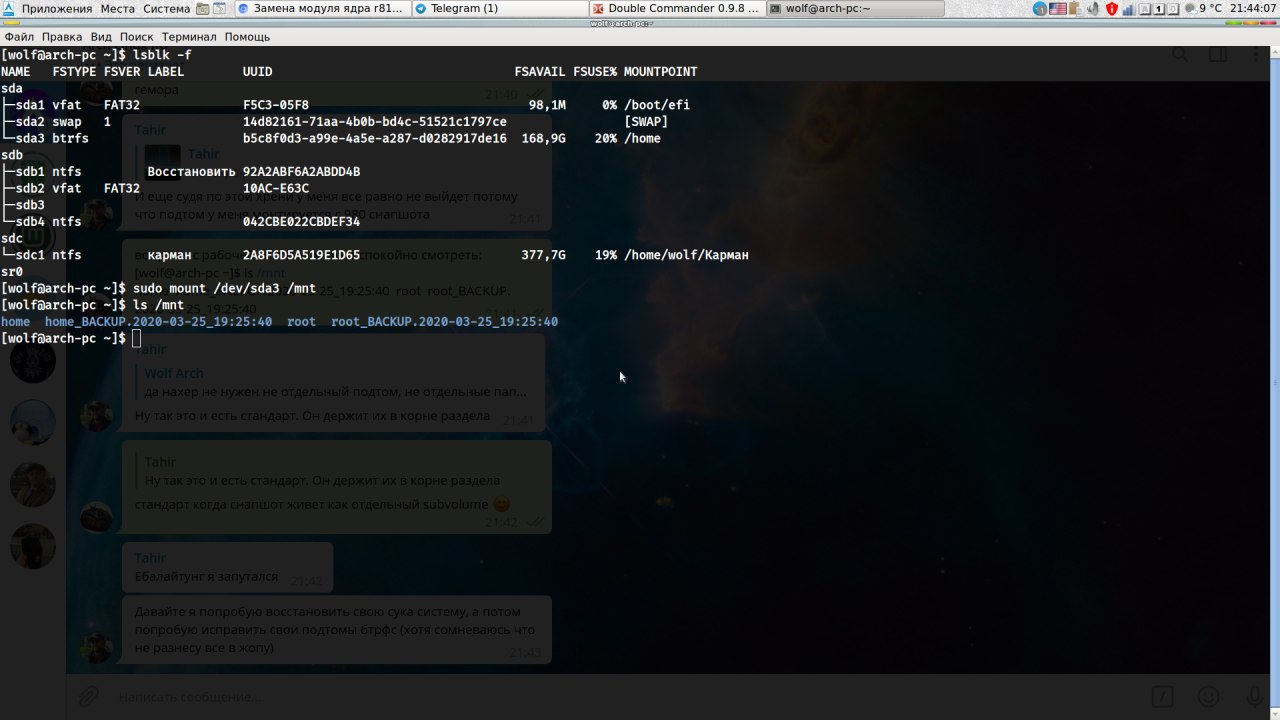The image size is (1280, 720).
Task: Click the 'карман' label of sdc1
Action: tap(170, 255)
